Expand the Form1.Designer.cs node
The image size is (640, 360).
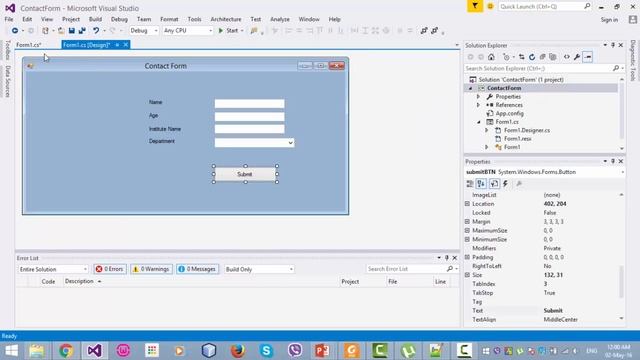click(487, 130)
